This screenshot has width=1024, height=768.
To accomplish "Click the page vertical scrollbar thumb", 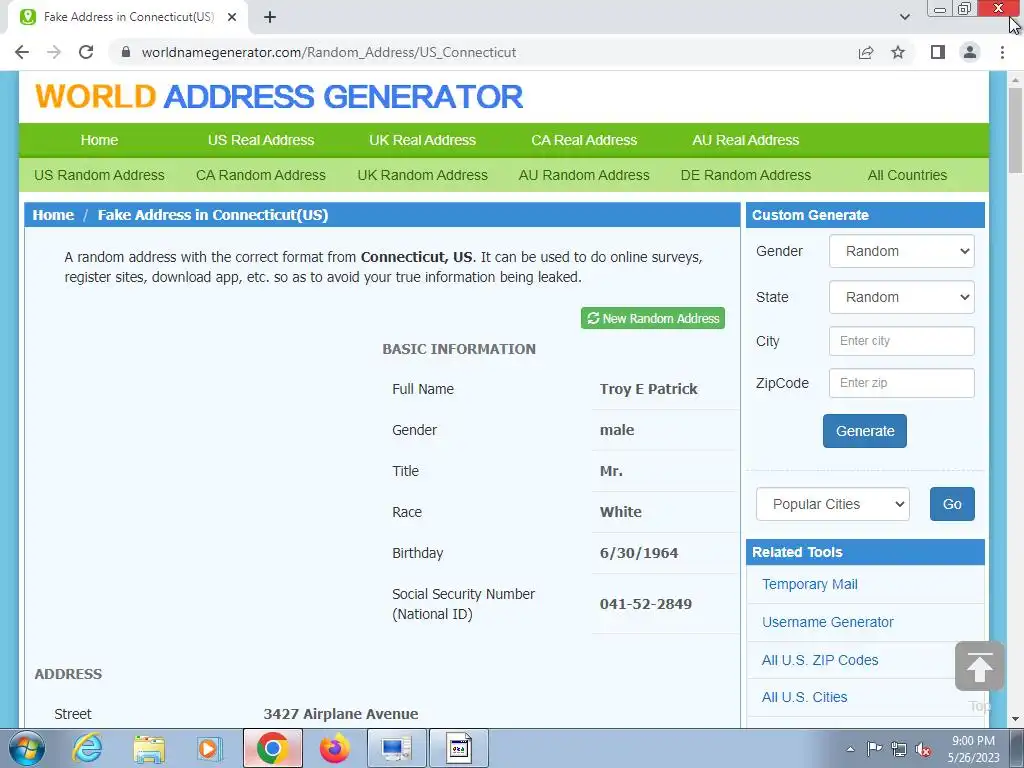I will [x=1015, y=129].
